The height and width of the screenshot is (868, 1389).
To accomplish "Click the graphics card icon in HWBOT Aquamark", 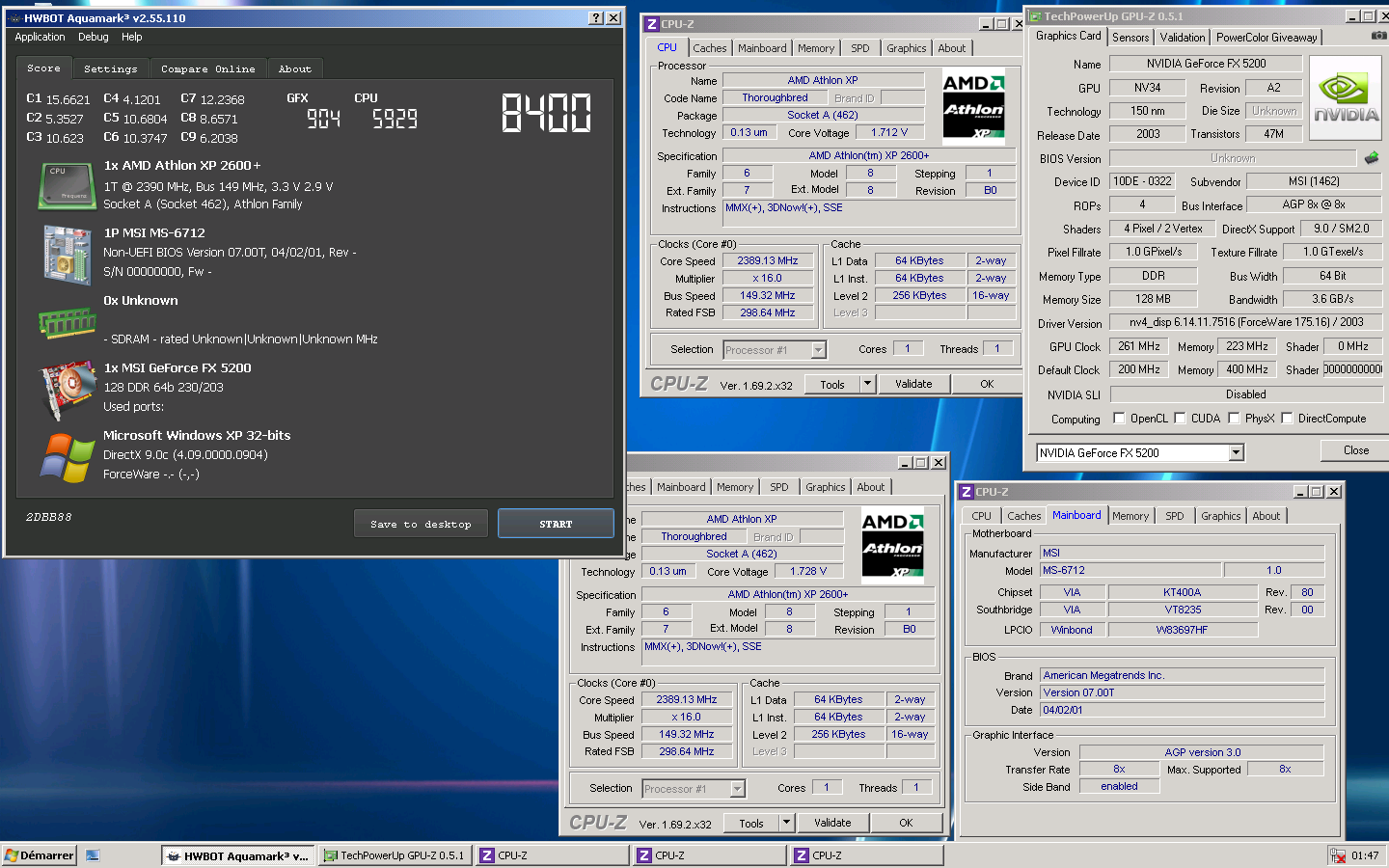I will pyautogui.click(x=67, y=390).
